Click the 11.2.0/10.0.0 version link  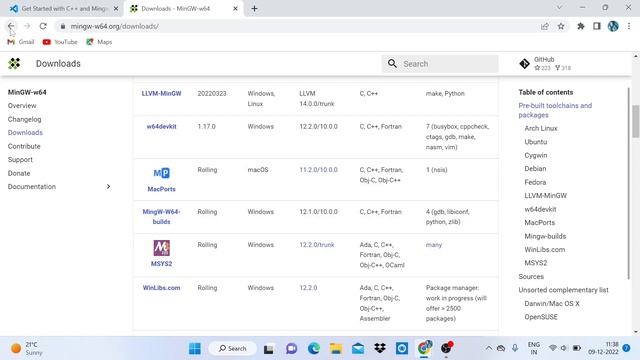tap(318, 170)
